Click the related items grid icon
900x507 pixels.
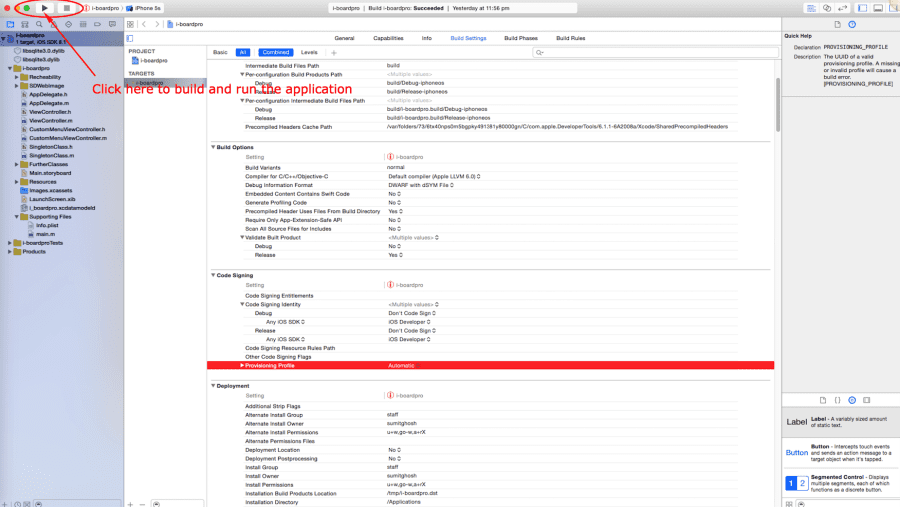click(130, 24)
